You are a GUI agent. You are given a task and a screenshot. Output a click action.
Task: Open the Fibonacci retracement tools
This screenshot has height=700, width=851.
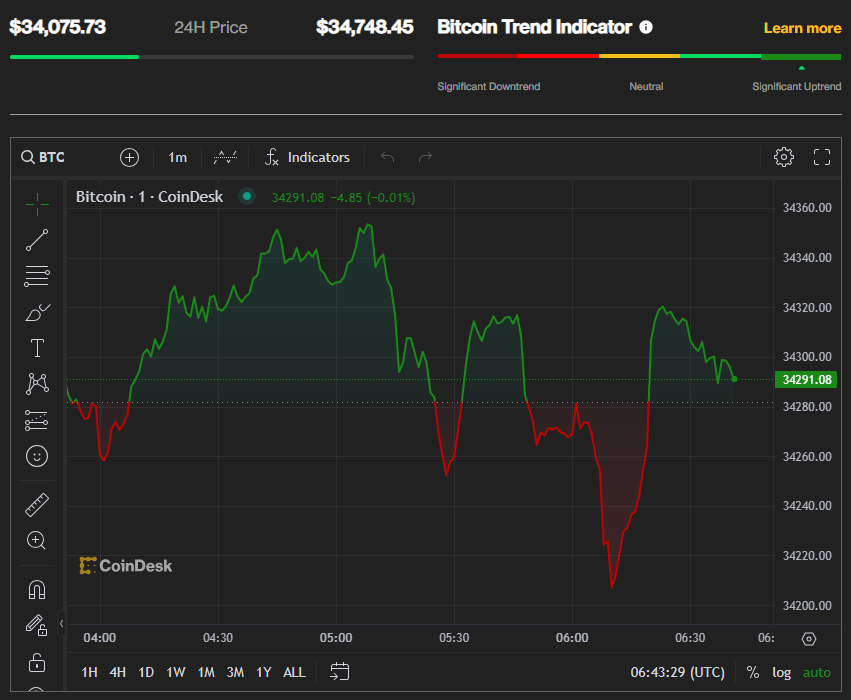[x=37, y=276]
